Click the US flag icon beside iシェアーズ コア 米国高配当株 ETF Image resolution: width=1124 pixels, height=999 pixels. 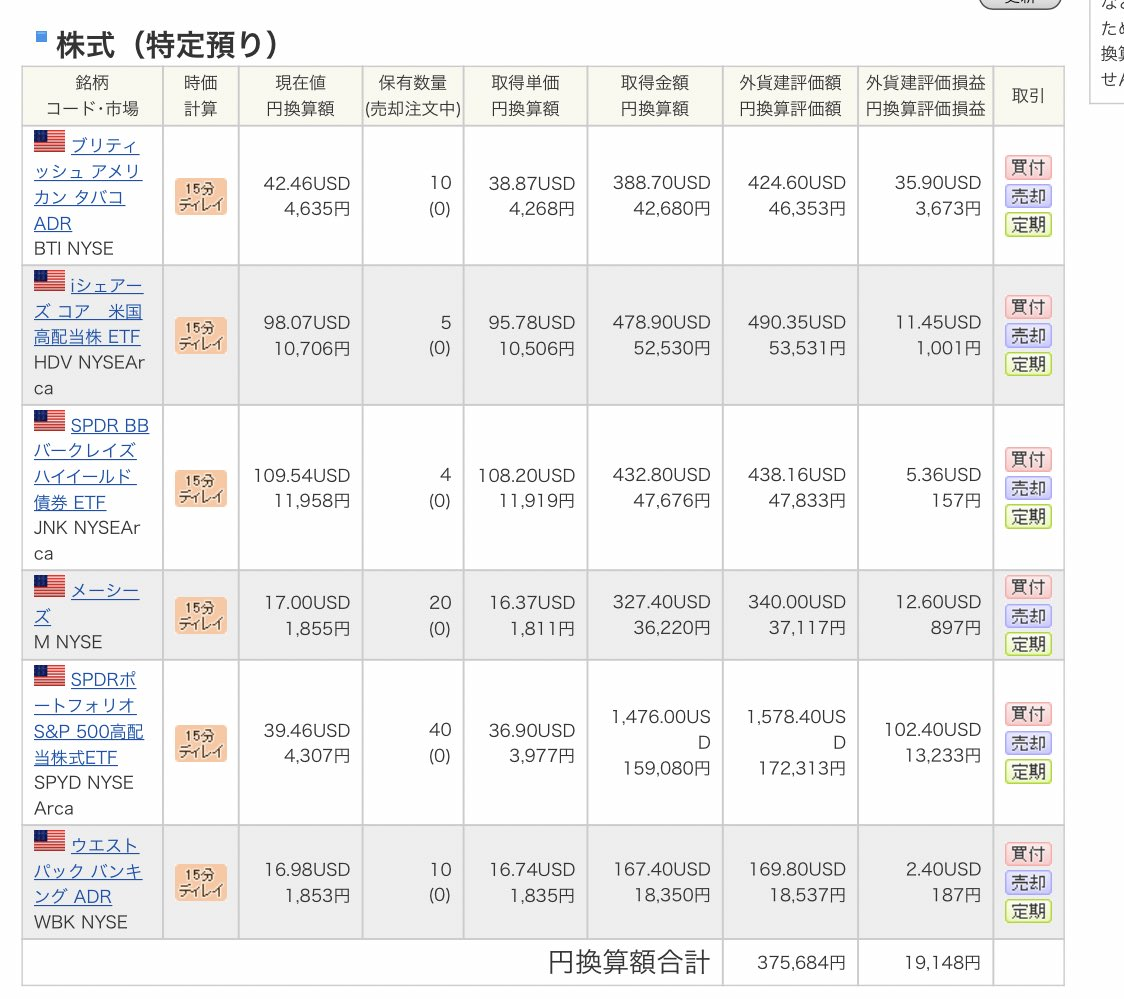pos(49,281)
